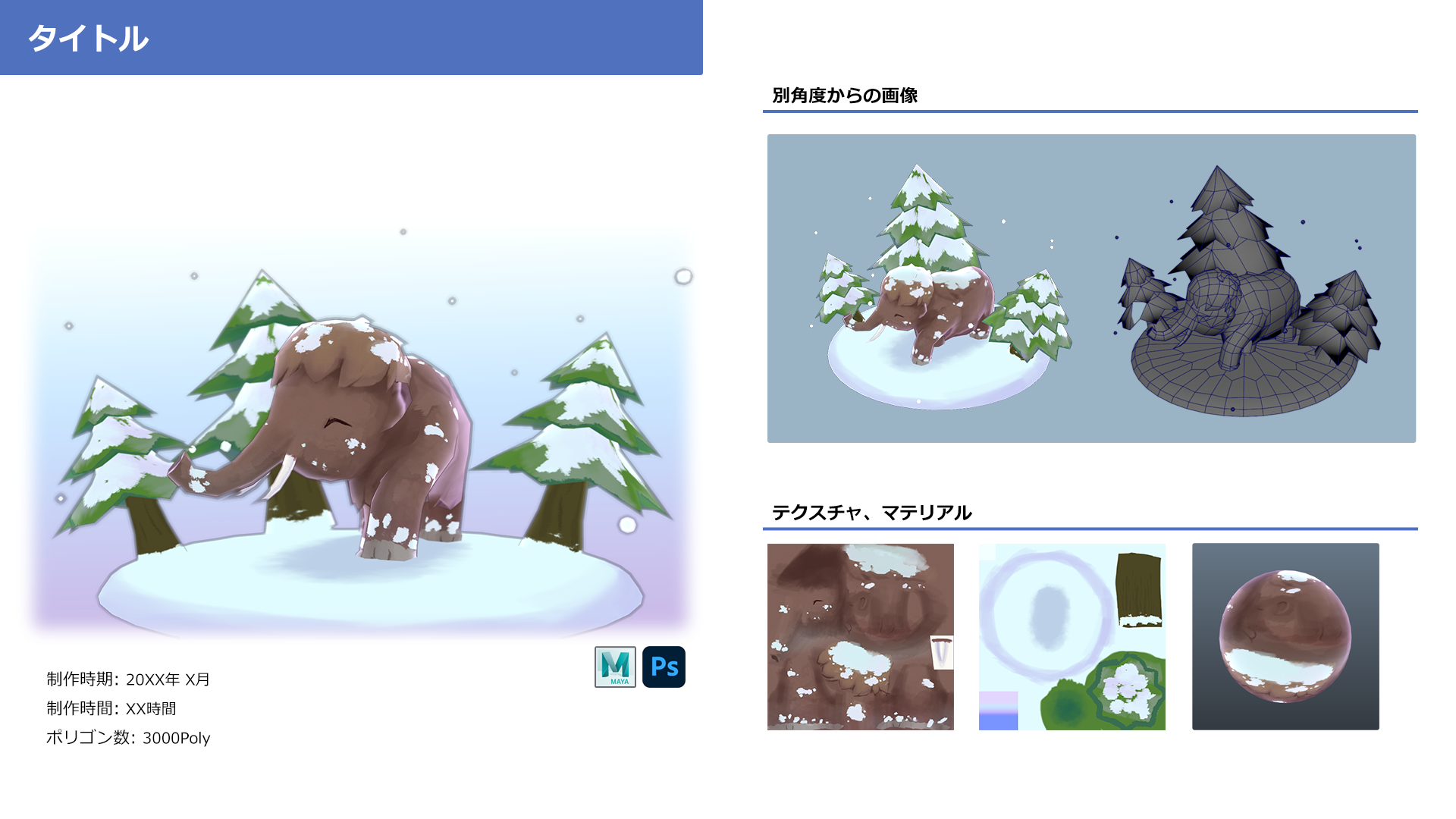
Task: Select the material sphere preview
Action: point(1285,637)
